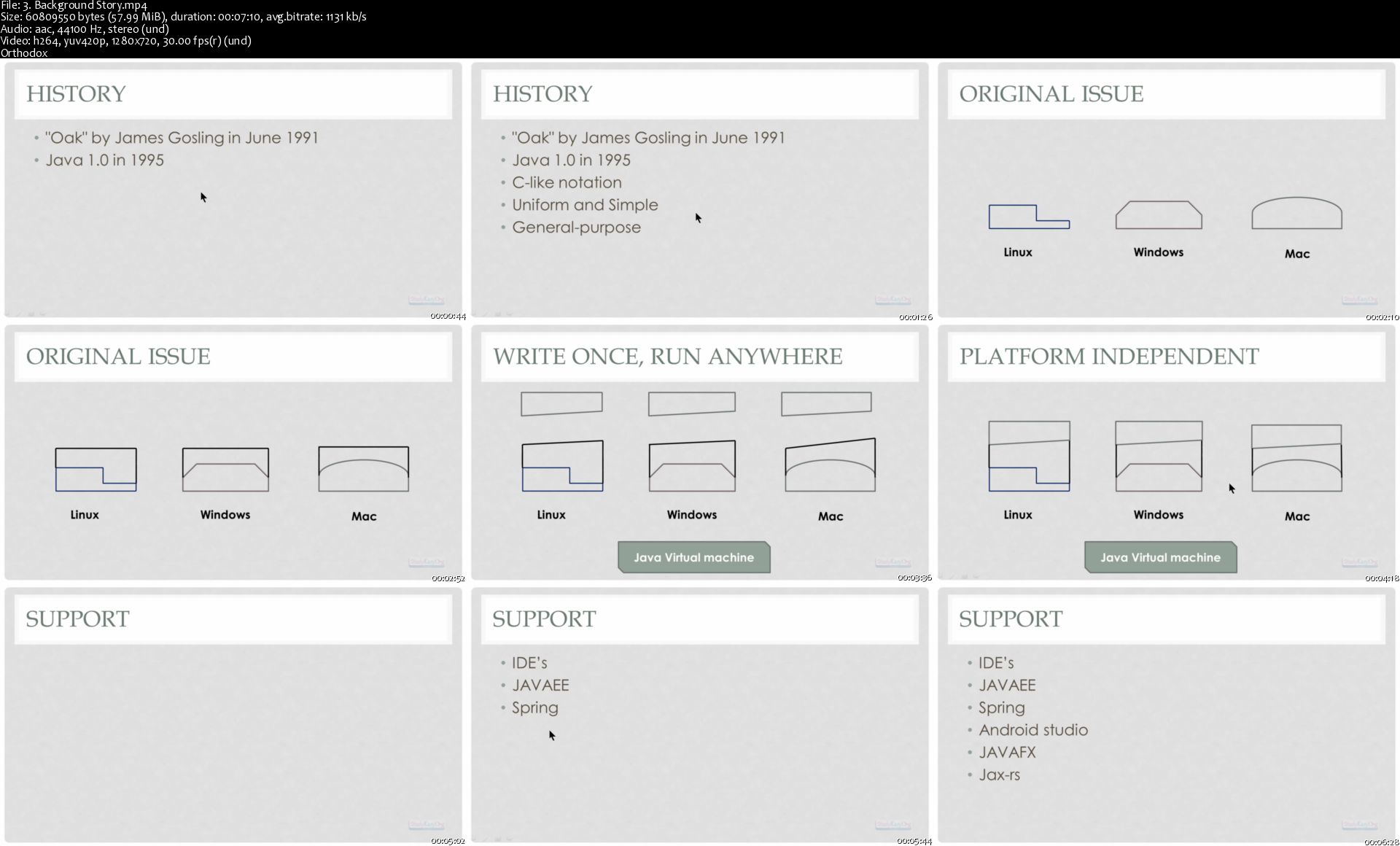The height and width of the screenshot is (846, 1400).
Task: Click the 'Size: 60809550 bytes' info line
Action: (x=183, y=17)
